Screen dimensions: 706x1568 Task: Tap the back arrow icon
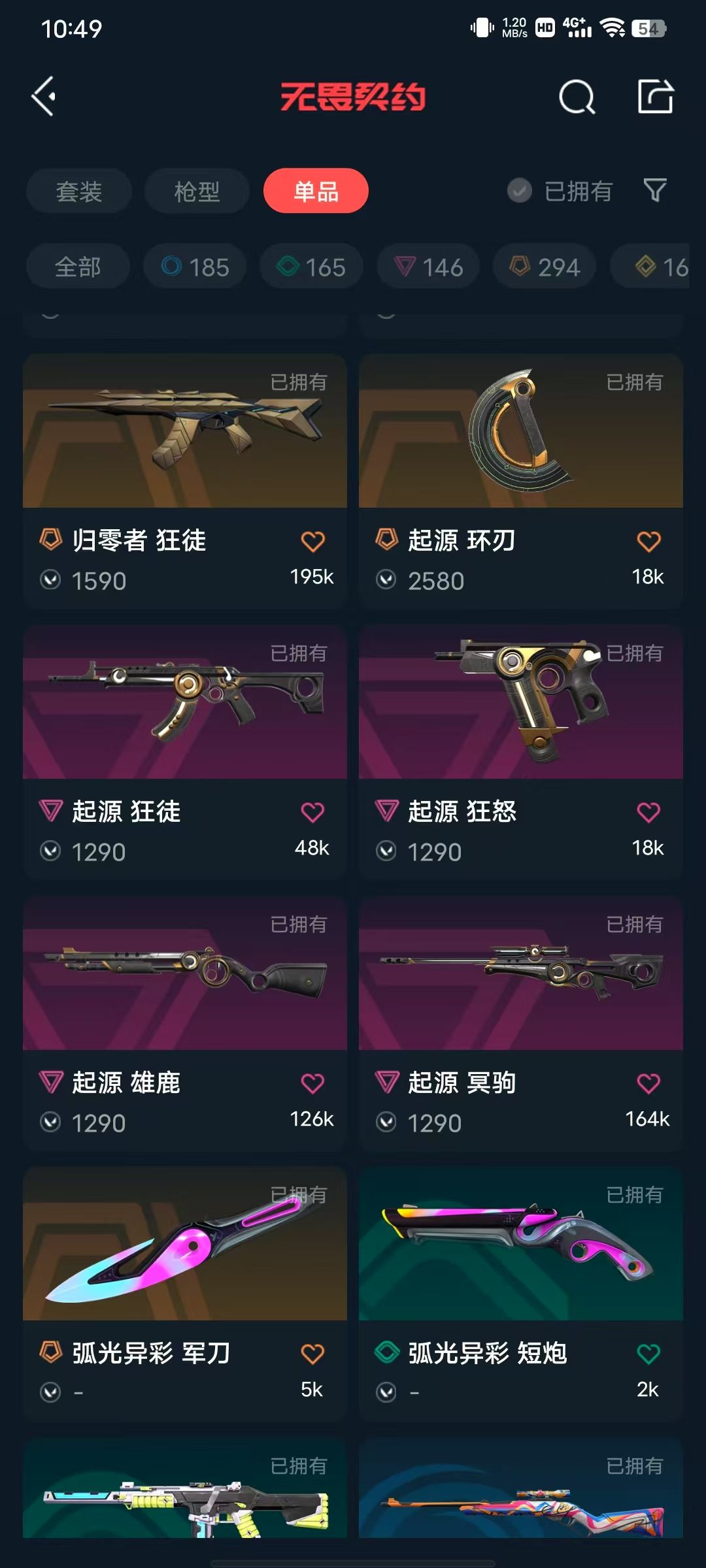click(44, 97)
